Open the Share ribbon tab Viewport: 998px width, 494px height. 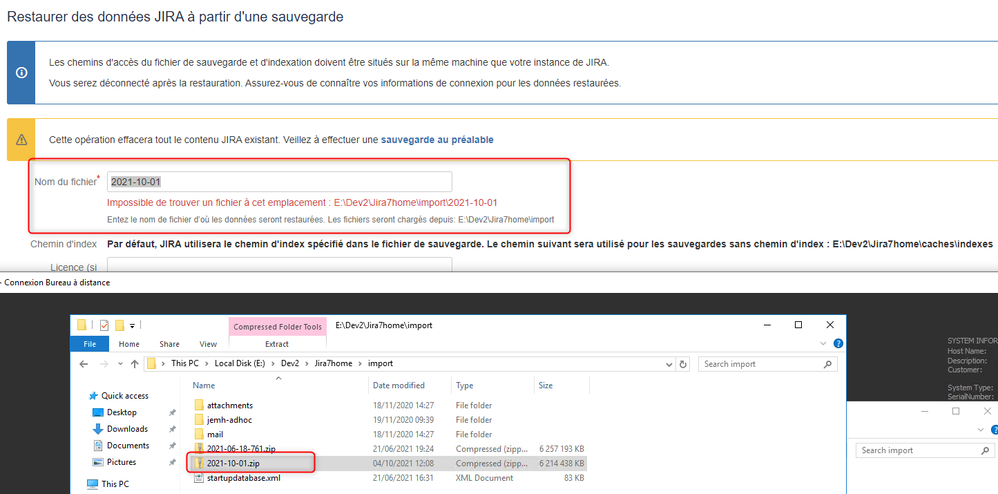pos(169,344)
